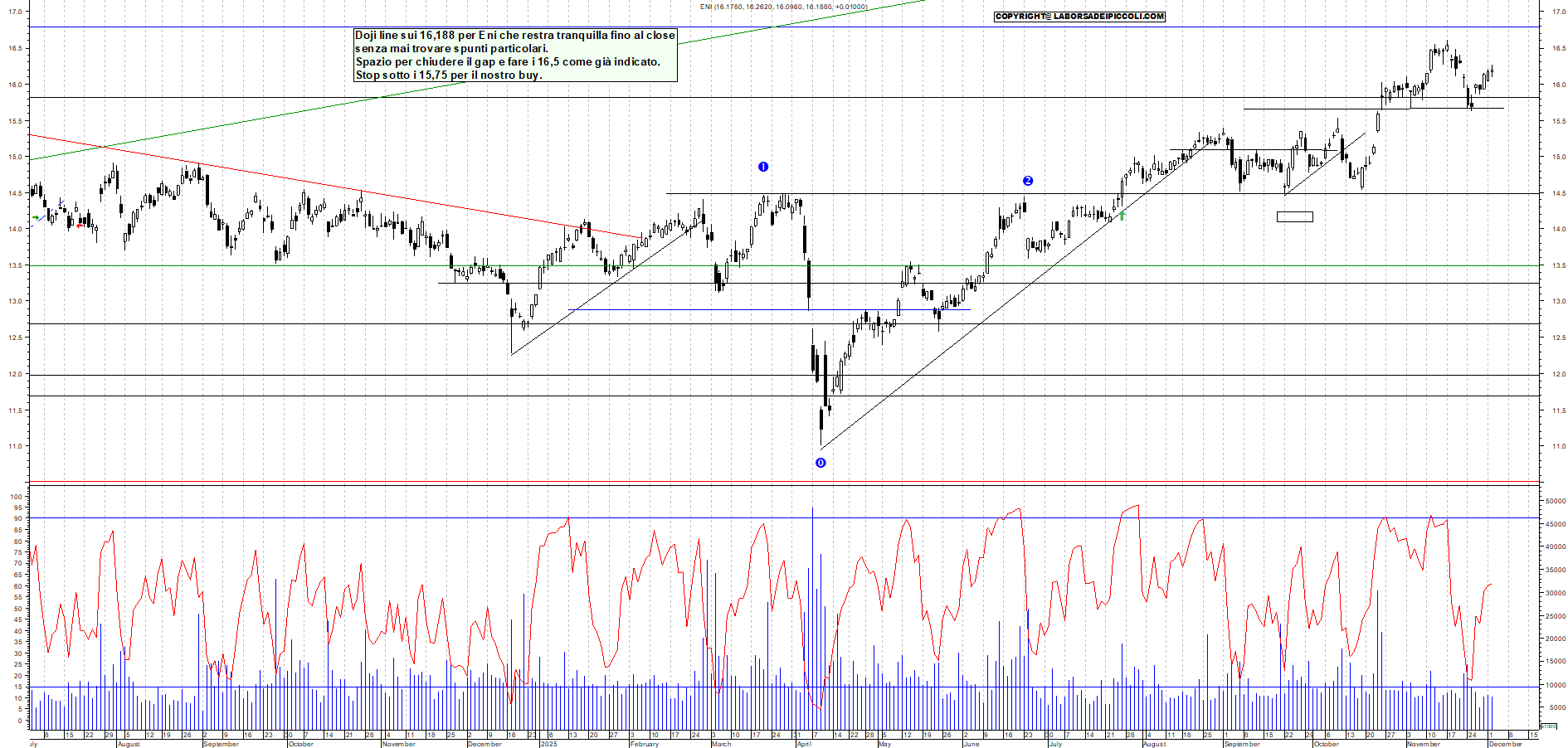Select the blue circled 0 marker below April low
1568x748 pixels.
(x=820, y=464)
